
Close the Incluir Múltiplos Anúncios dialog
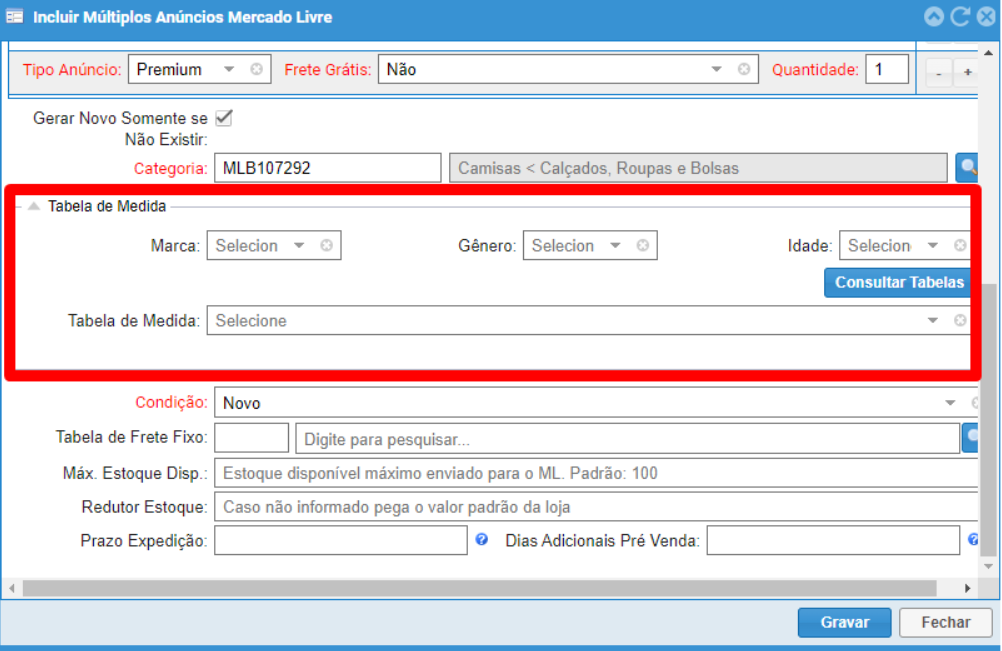tap(986, 17)
